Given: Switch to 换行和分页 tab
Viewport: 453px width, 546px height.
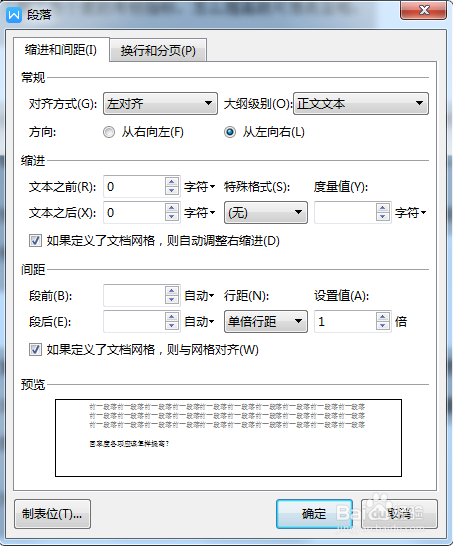Looking at the screenshot, I should click(158, 51).
